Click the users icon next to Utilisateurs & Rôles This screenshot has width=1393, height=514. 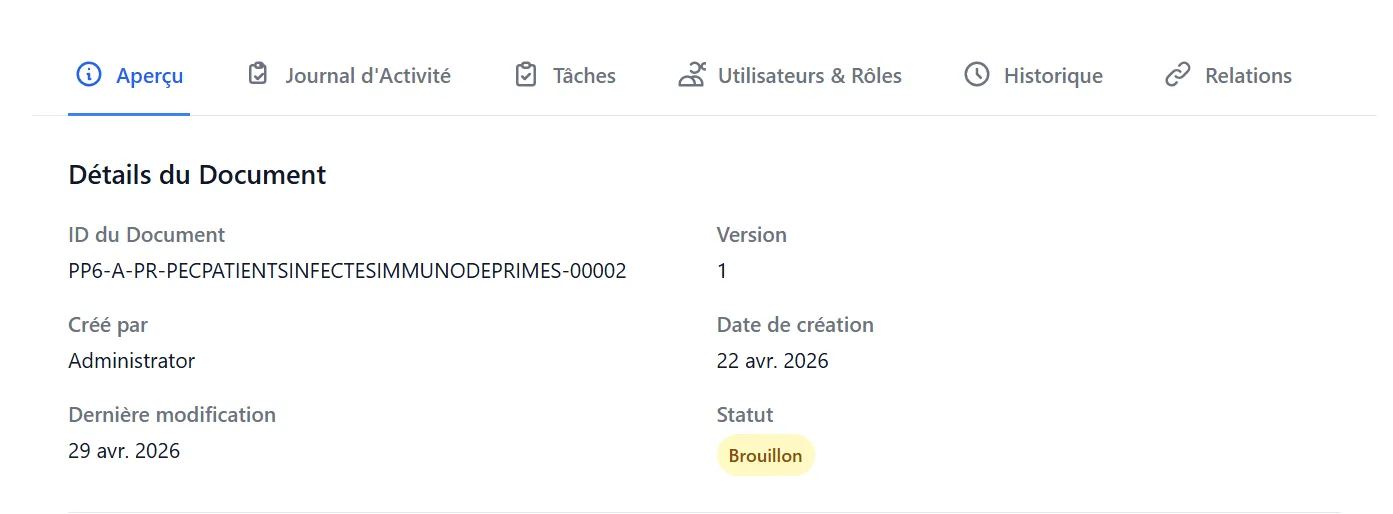[x=692, y=75]
